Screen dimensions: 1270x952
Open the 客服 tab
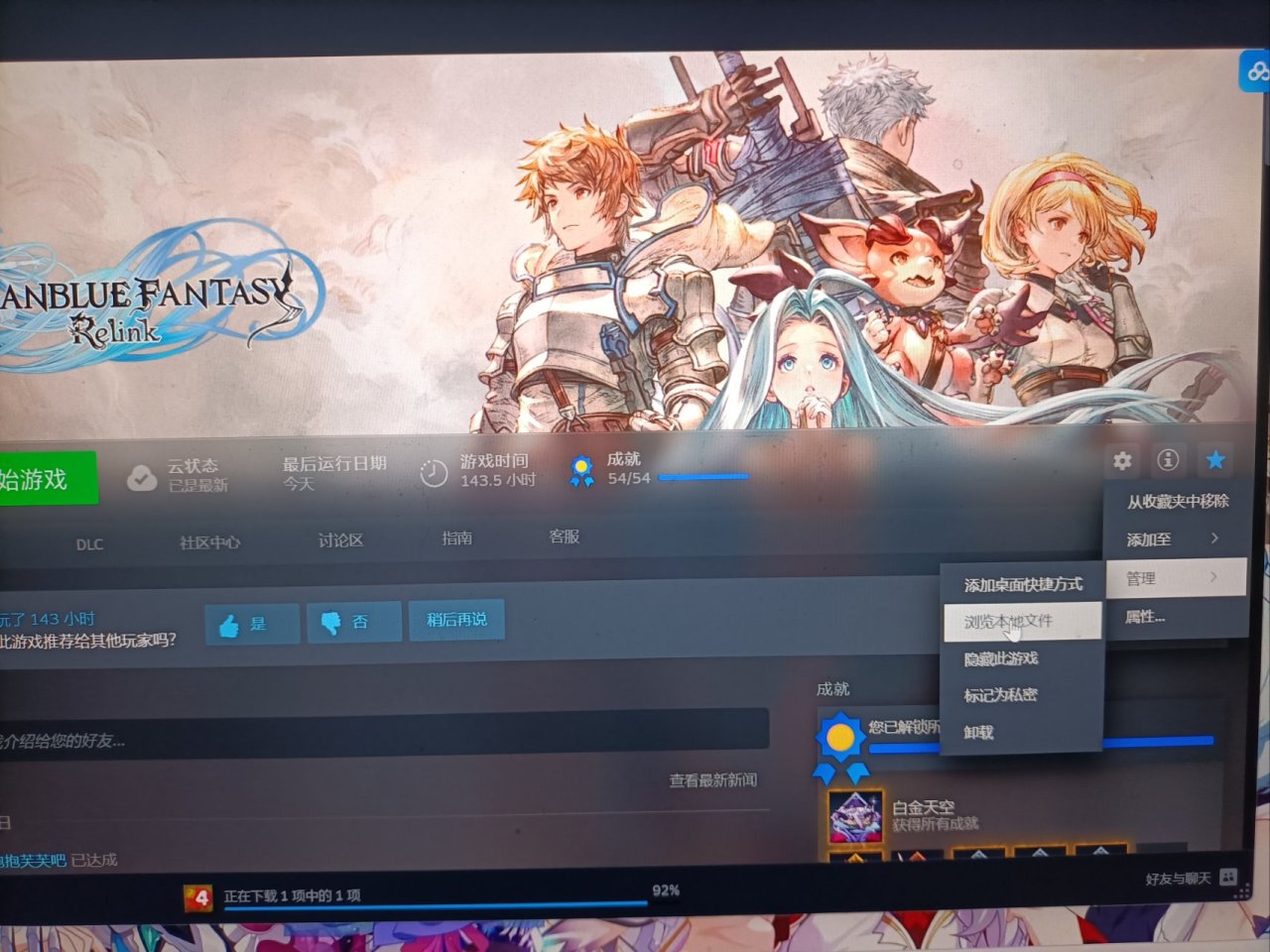coord(565,536)
